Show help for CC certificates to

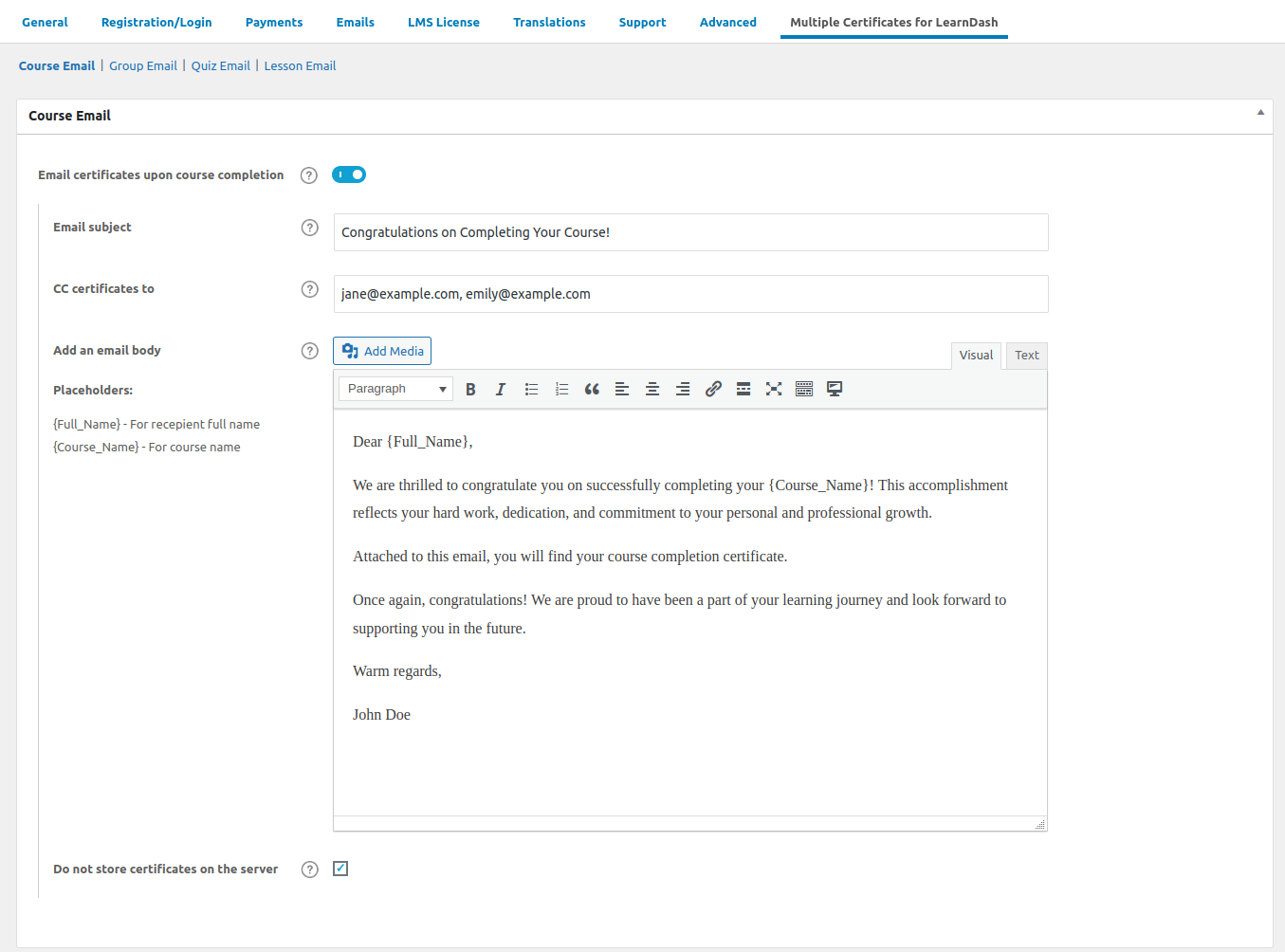click(309, 289)
